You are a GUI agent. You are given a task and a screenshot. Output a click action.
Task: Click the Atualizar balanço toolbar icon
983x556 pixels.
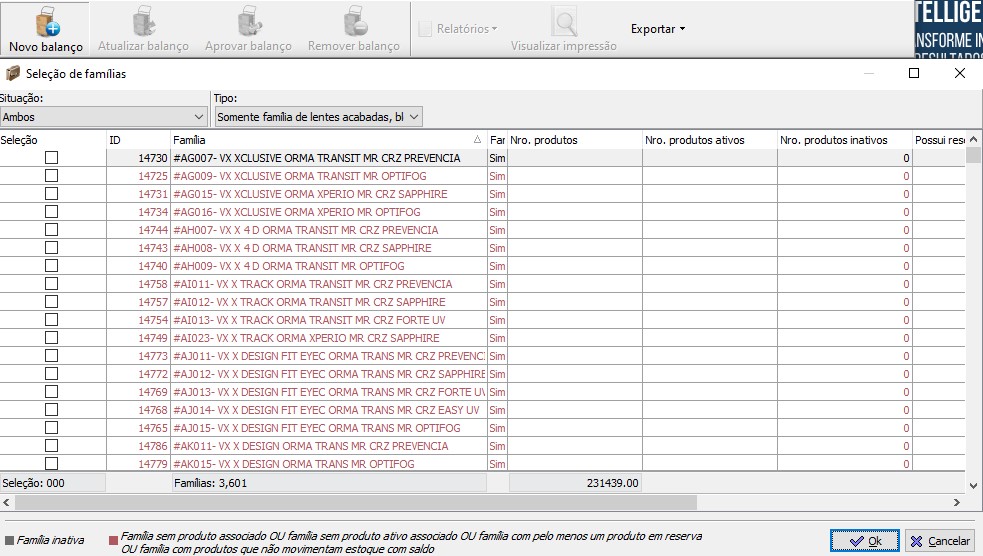[x=144, y=21]
